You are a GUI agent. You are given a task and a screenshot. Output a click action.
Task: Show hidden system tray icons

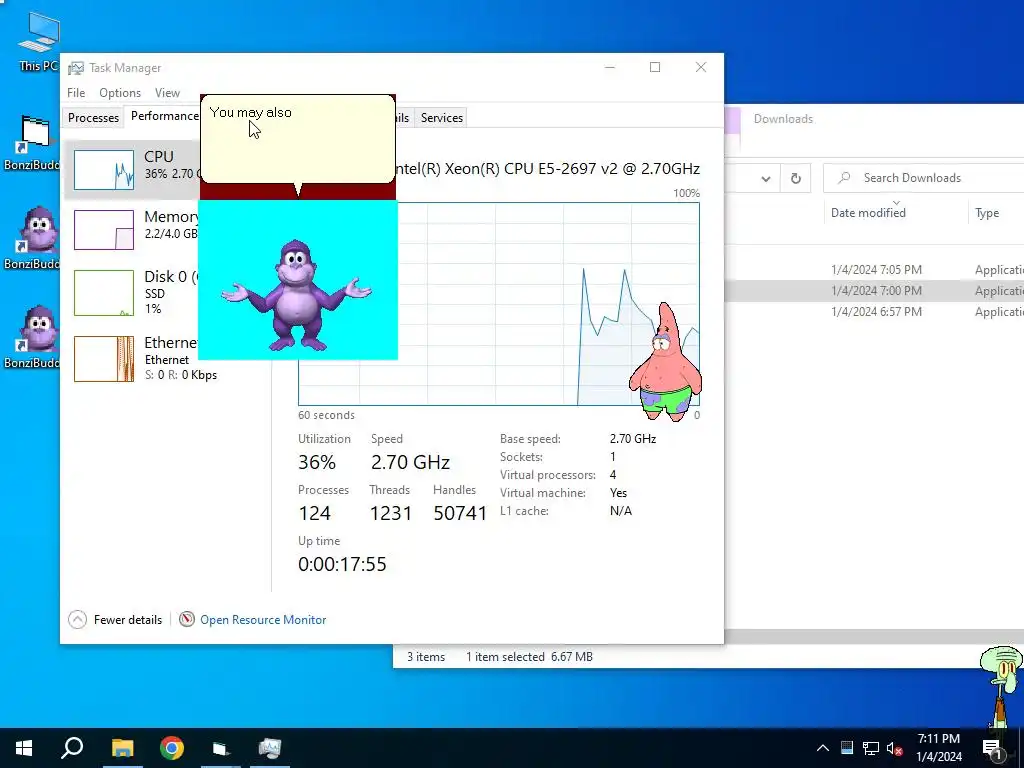(x=823, y=748)
